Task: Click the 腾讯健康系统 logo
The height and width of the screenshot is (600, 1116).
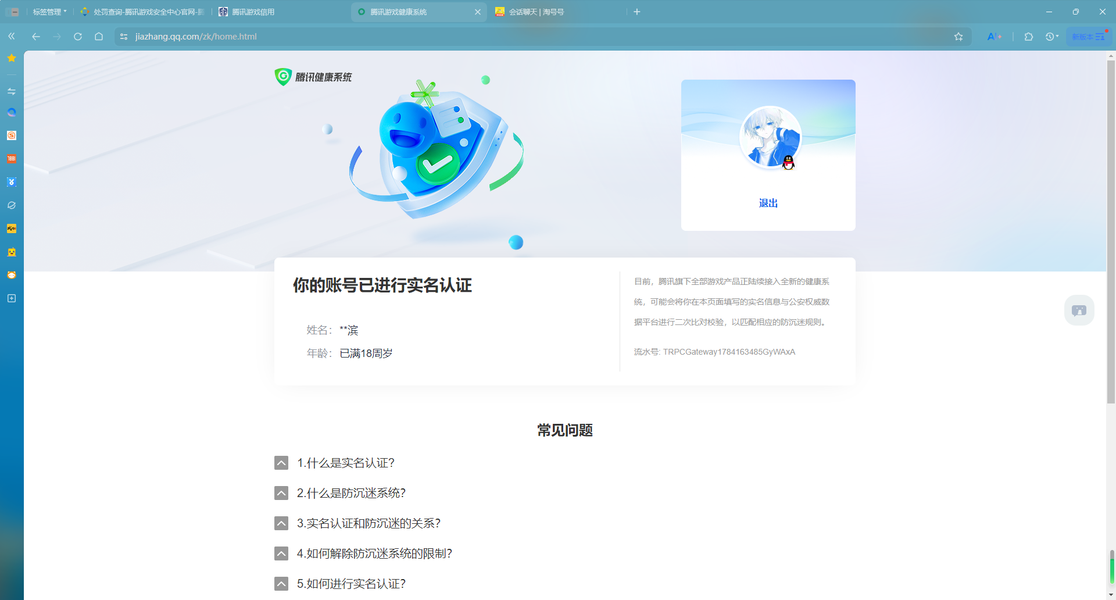Action: (x=313, y=77)
